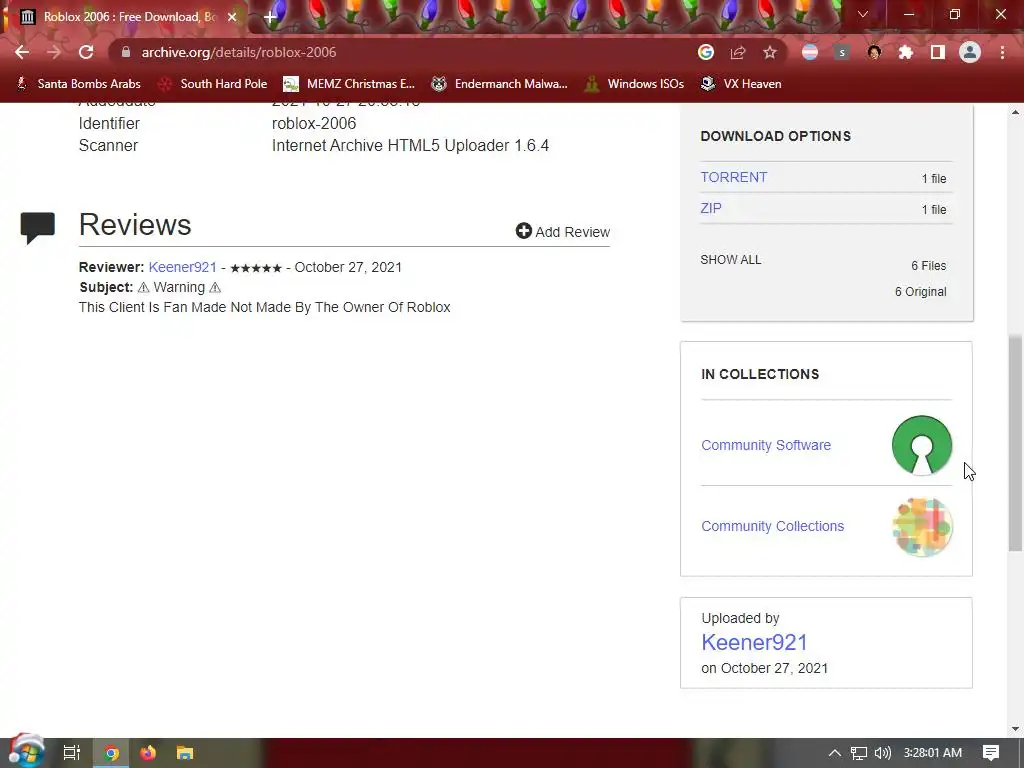This screenshot has width=1024, height=768.
Task: Click the Chrome taskbar icon
Action: [111, 753]
